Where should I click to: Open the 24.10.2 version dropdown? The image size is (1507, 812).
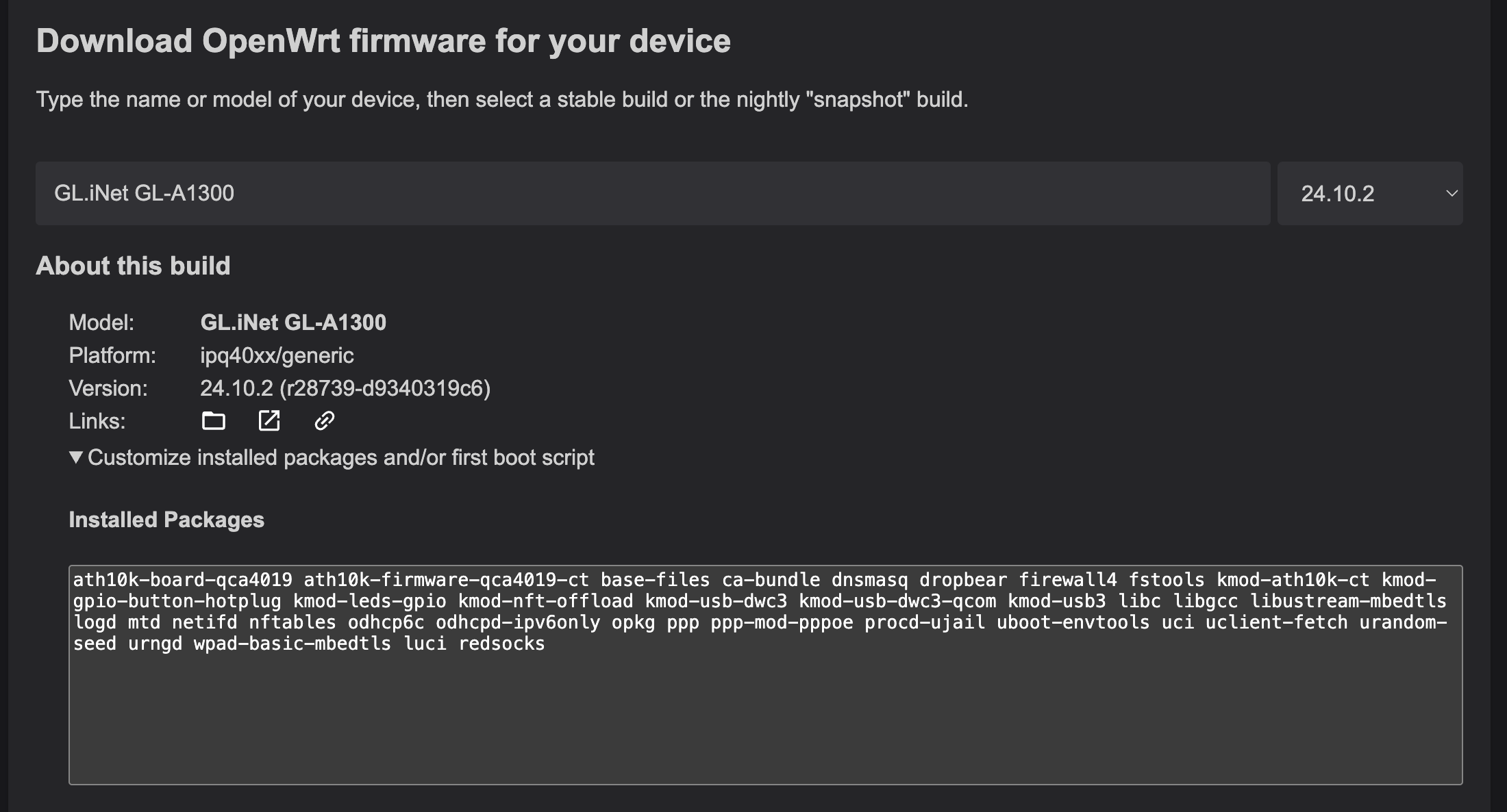click(1369, 194)
